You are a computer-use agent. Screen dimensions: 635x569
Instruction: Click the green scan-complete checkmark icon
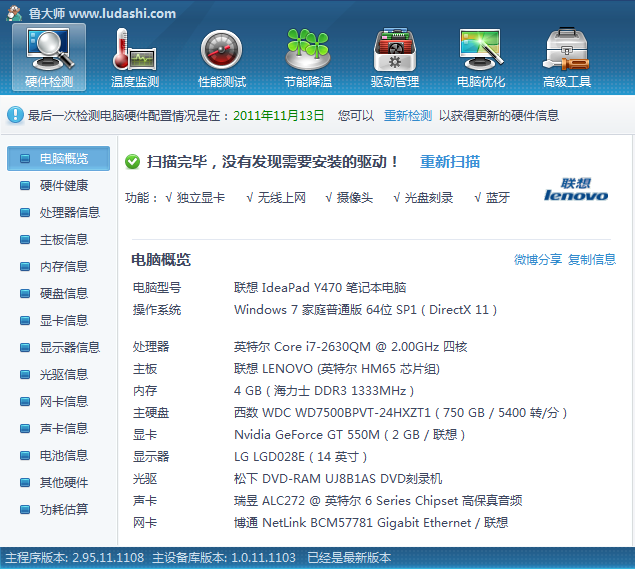coord(132,162)
